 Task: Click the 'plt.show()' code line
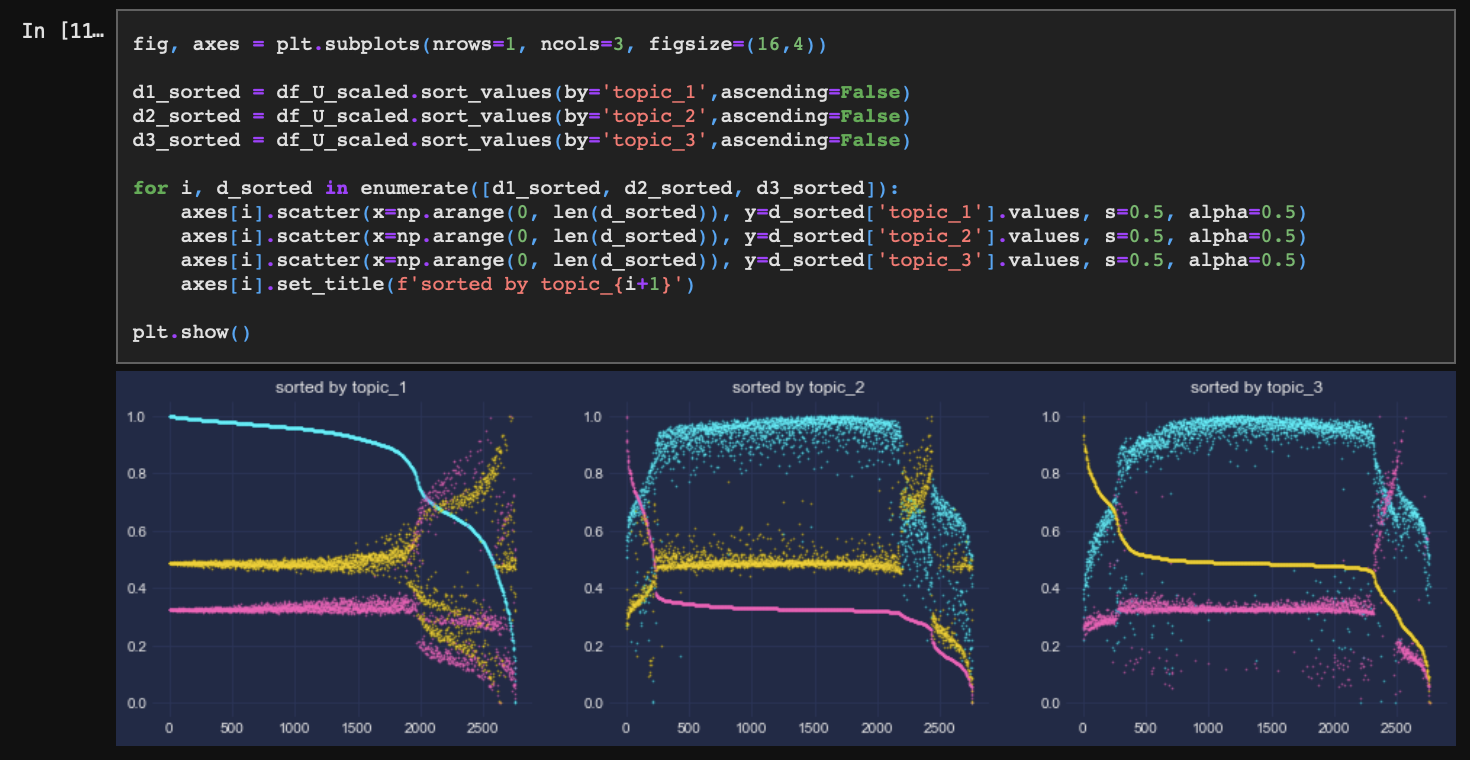(x=191, y=332)
